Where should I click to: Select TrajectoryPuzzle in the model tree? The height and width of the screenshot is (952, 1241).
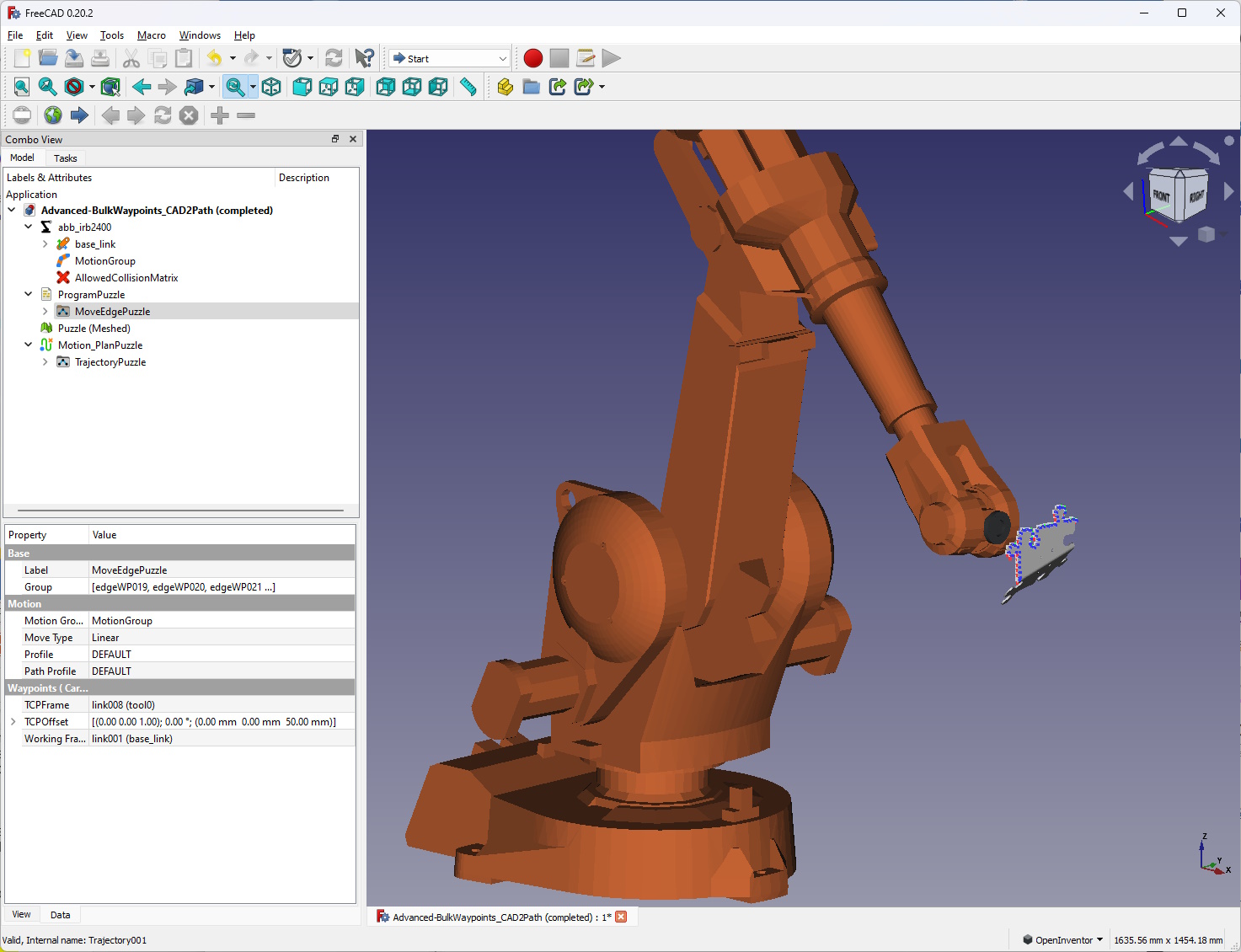[x=110, y=362]
